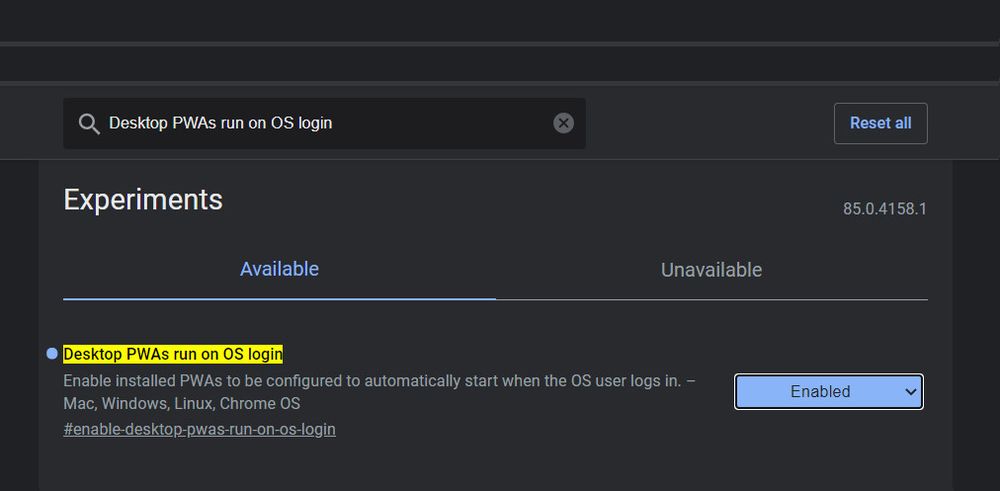Click the 'Mac, Windows, Linux, Chrome OS' platforms text
This screenshot has height=491, width=1000.
click(182, 404)
